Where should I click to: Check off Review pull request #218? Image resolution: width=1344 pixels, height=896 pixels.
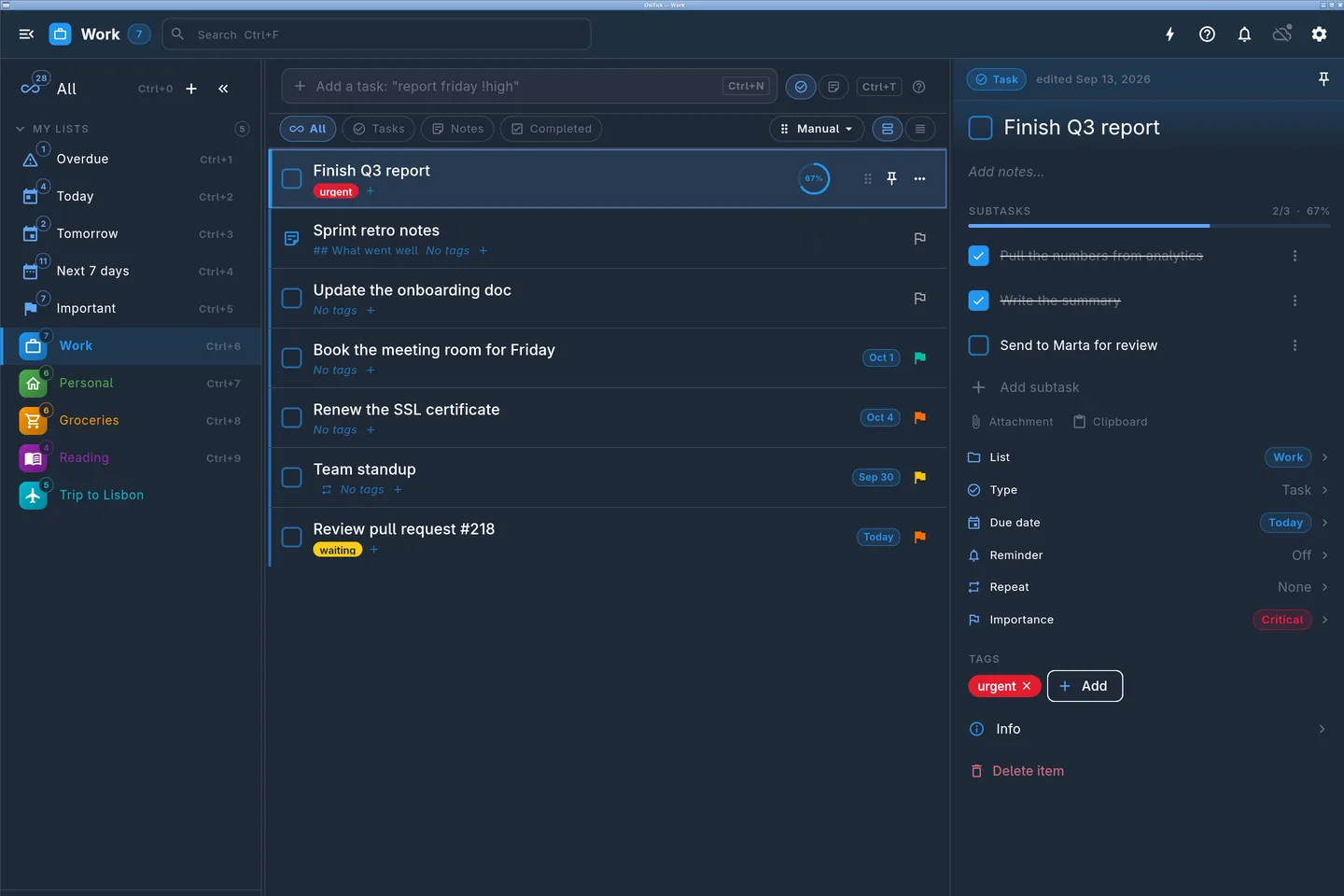(292, 538)
